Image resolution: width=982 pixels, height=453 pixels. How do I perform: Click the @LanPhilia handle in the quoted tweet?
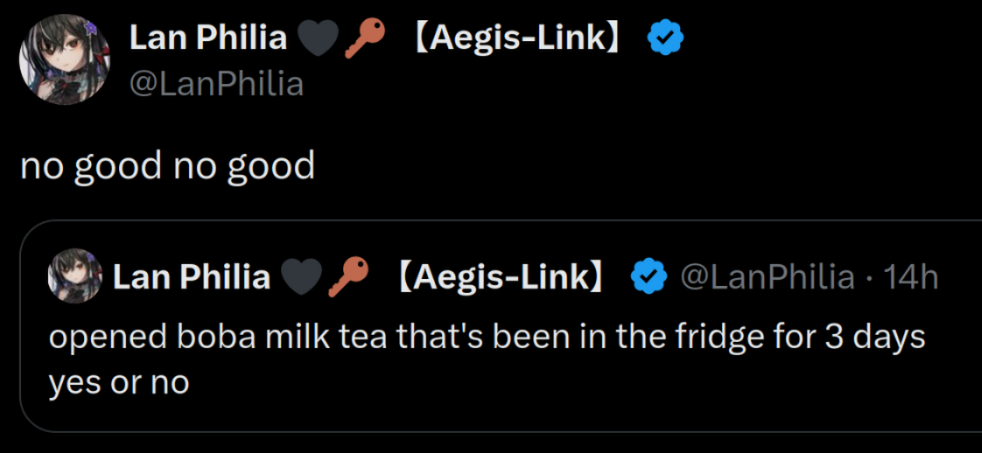tap(767, 276)
